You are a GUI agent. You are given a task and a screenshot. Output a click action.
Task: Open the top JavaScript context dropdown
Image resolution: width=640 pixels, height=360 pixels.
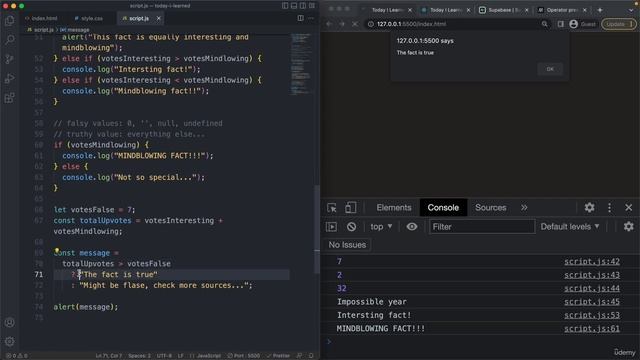[x=381, y=227]
